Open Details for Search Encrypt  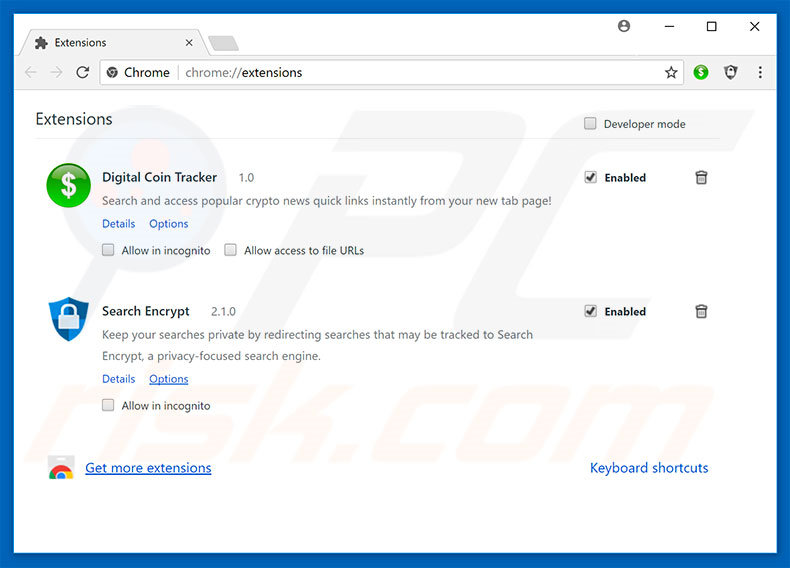coord(118,379)
